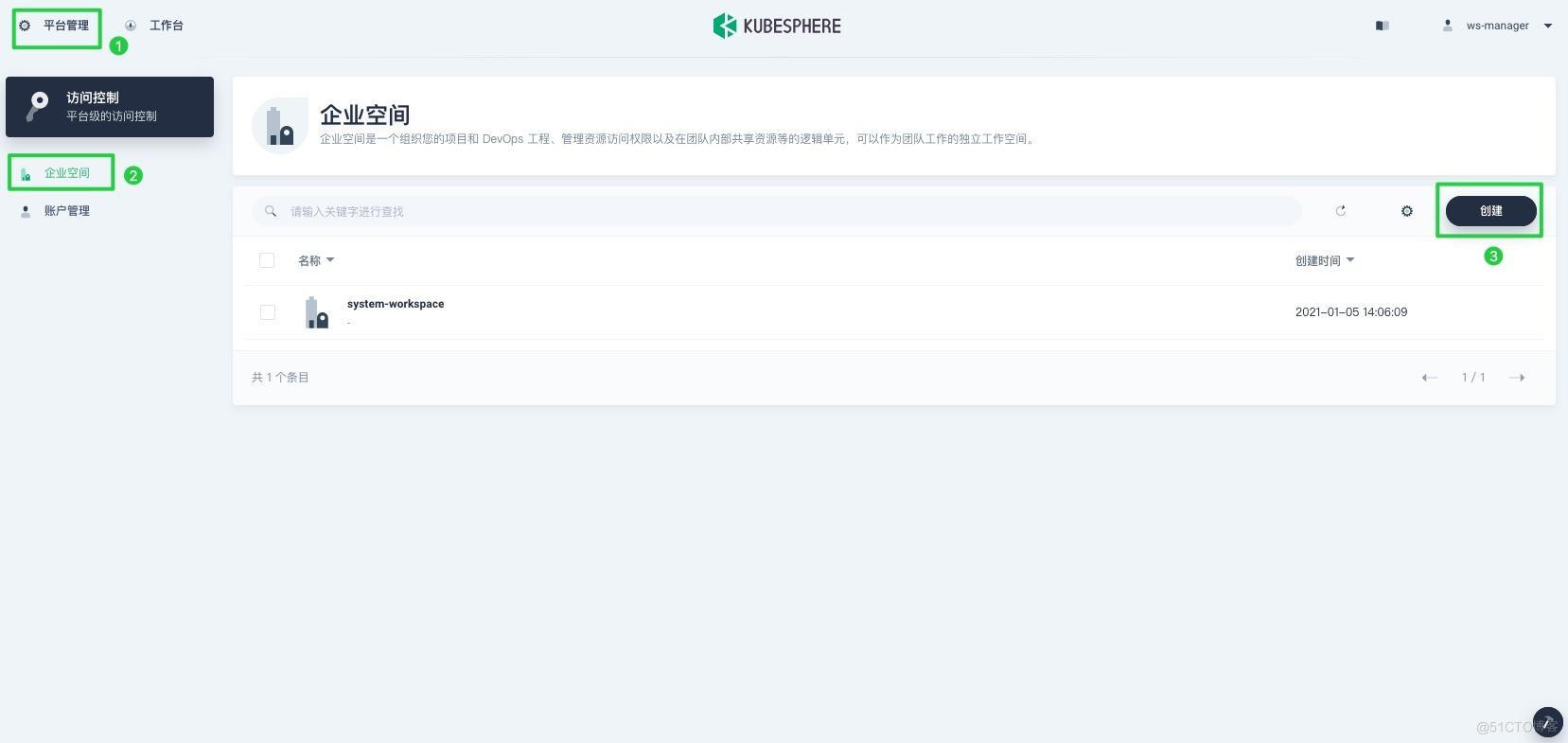Click the 企业空间 sidebar building icon

(26, 173)
